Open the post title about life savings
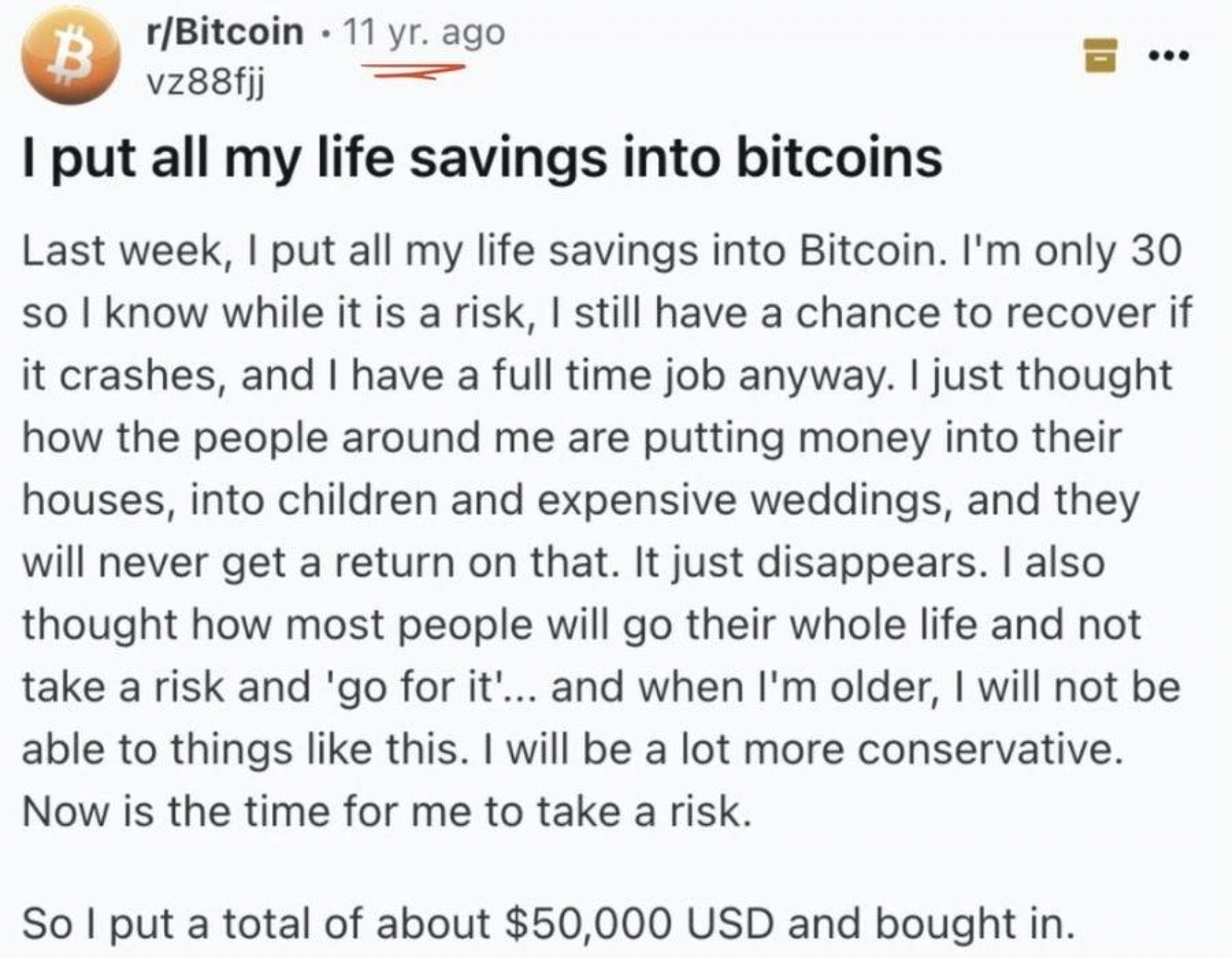Viewport: 1232px width, 958px height. (x=481, y=158)
